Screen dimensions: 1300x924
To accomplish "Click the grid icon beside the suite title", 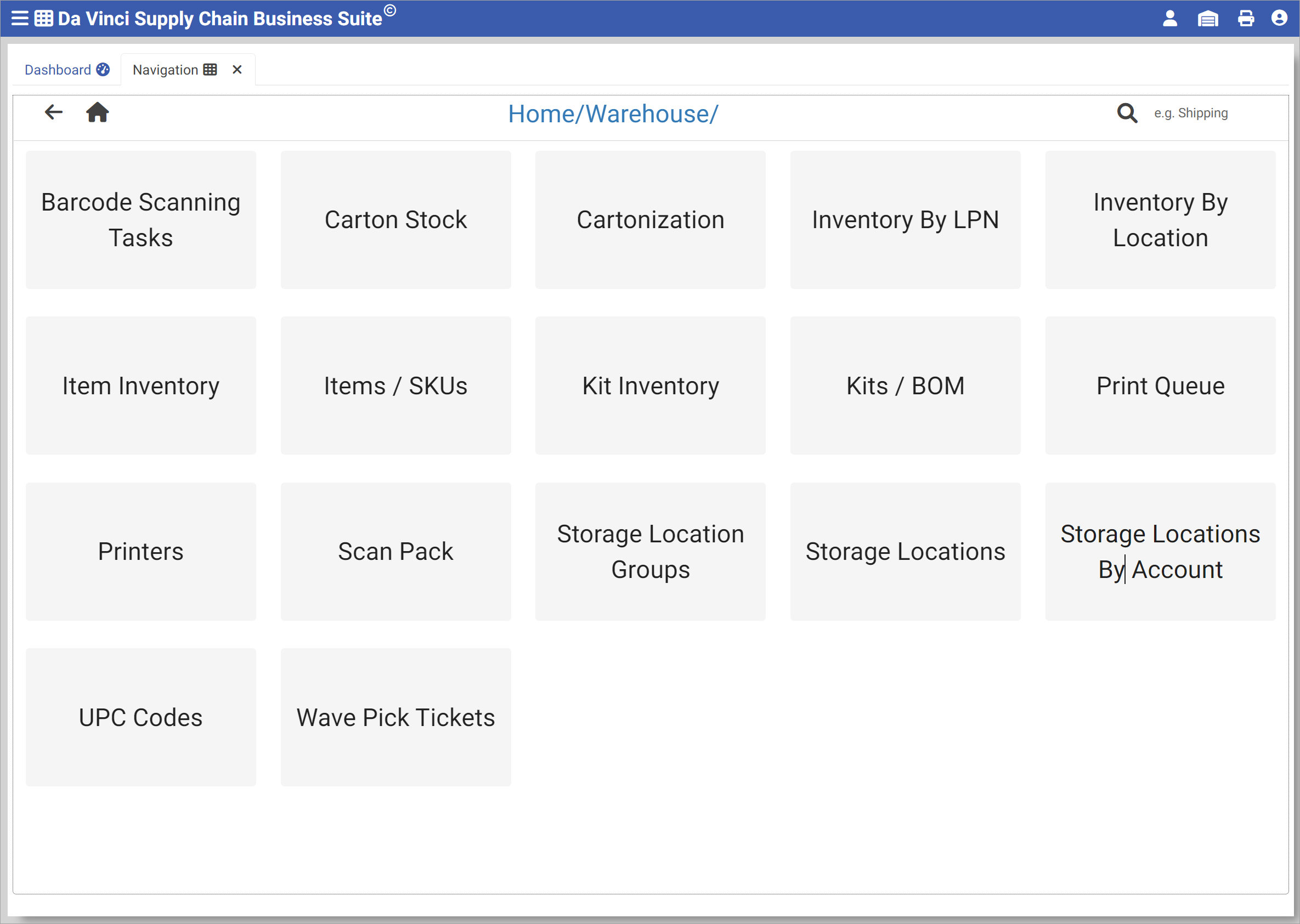I will click(43, 18).
